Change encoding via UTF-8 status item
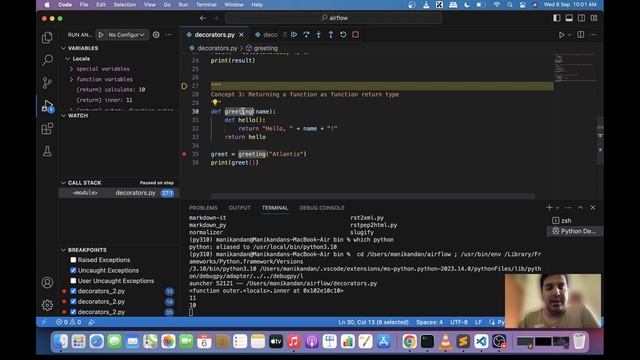This screenshot has height=360, width=640. click(459, 322)
